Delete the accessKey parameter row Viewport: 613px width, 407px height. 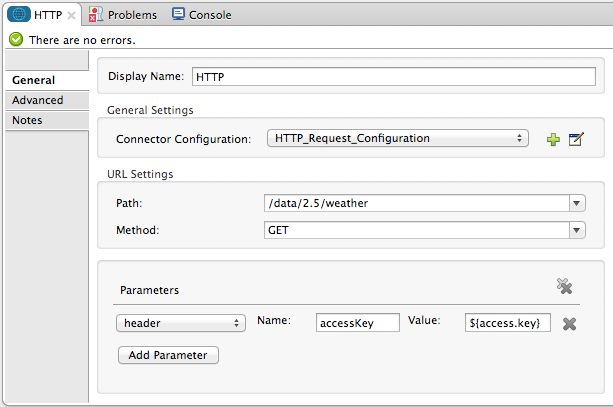569,323
